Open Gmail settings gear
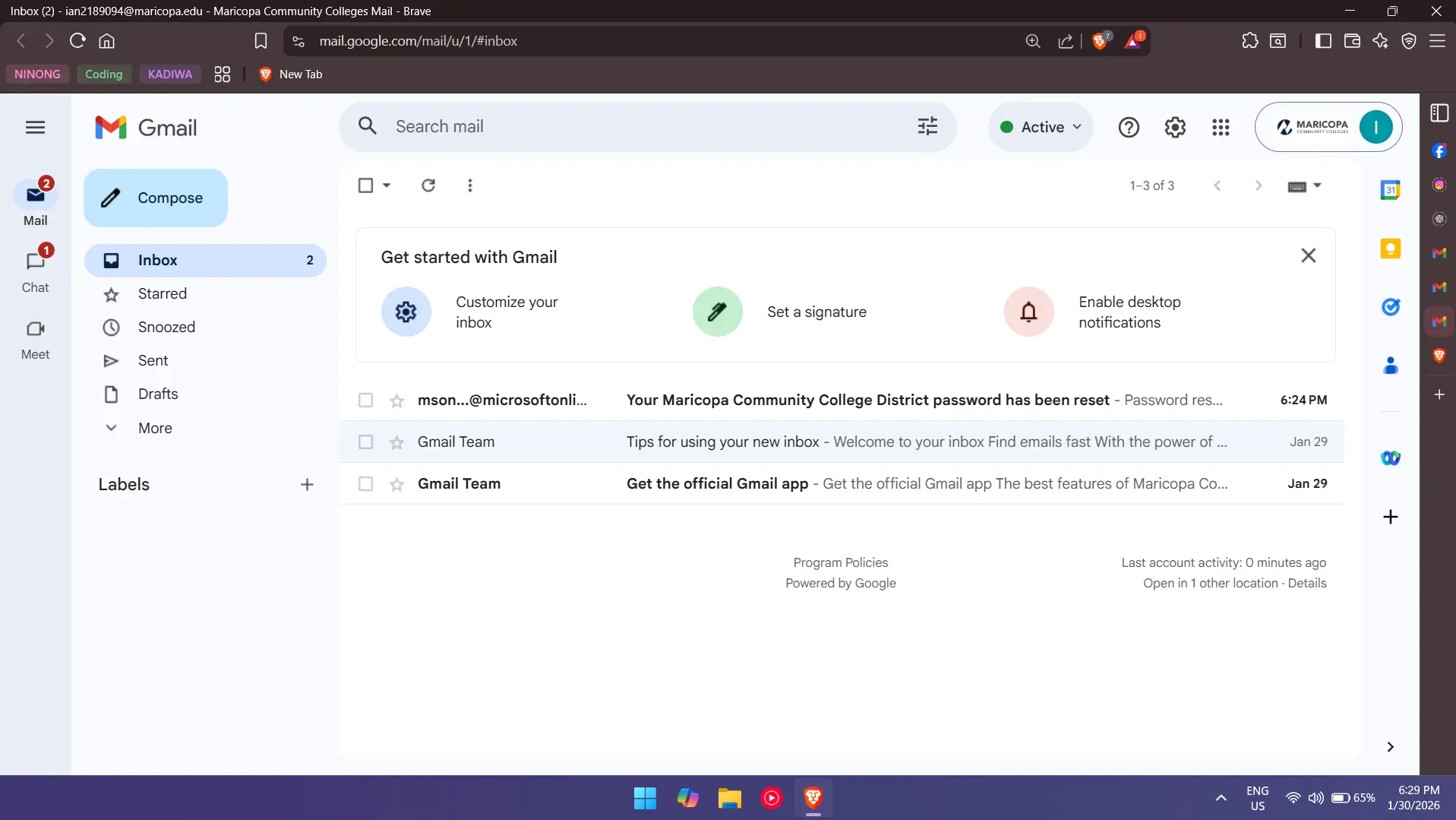This screenshot has width=1456, height=820. [x=1175, y=128]
